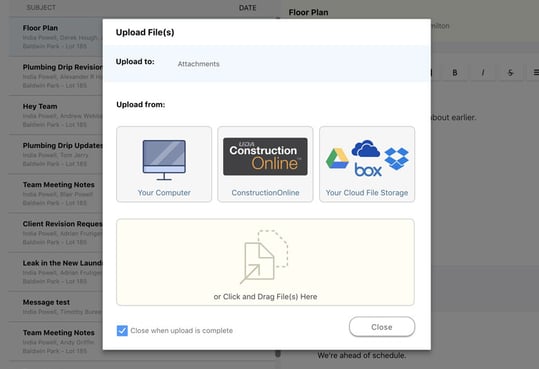Open the Client Revision Request message
The image size is (539, 369).
point(56,233)
